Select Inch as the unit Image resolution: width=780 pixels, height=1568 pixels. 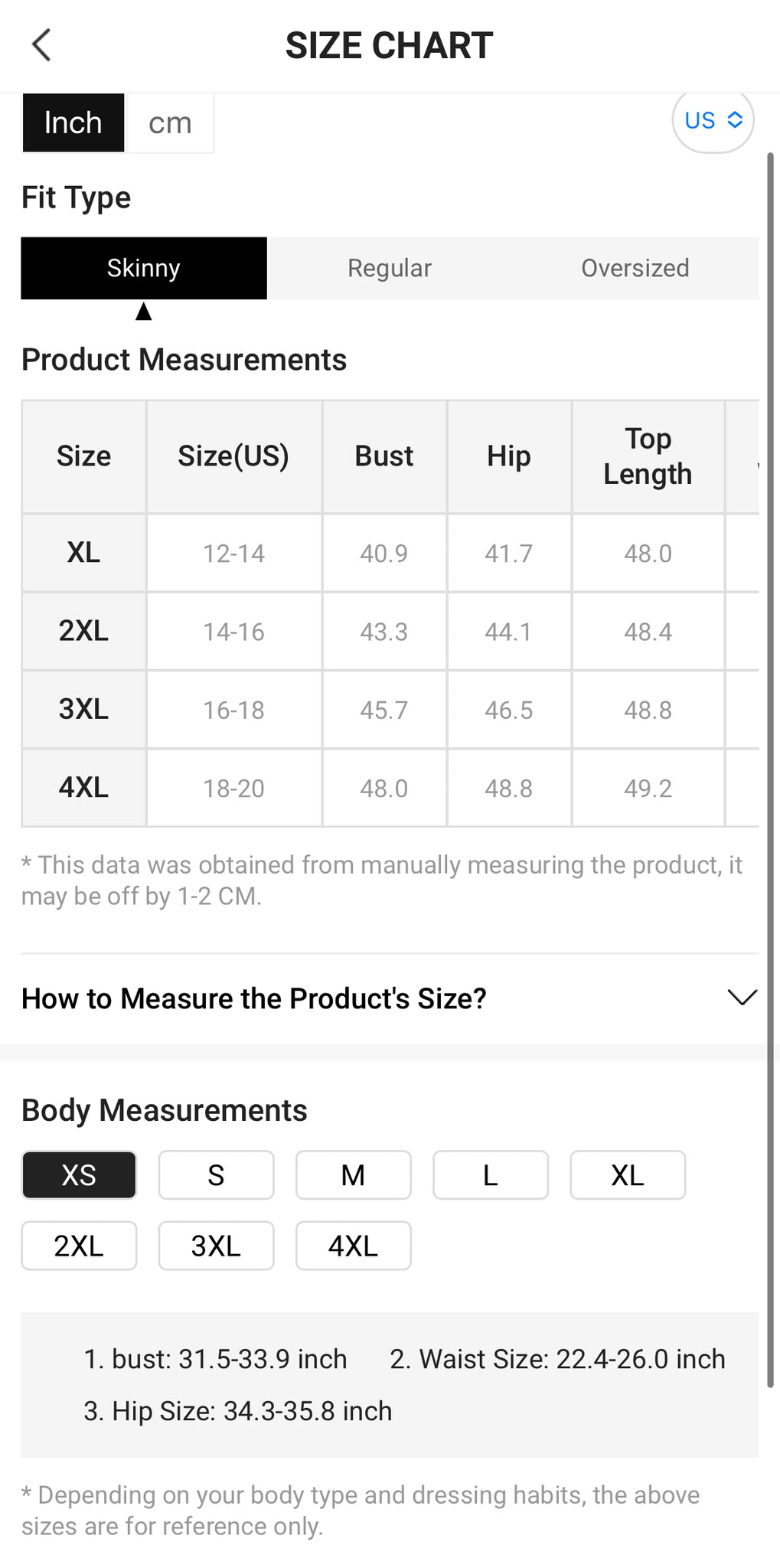73,122
